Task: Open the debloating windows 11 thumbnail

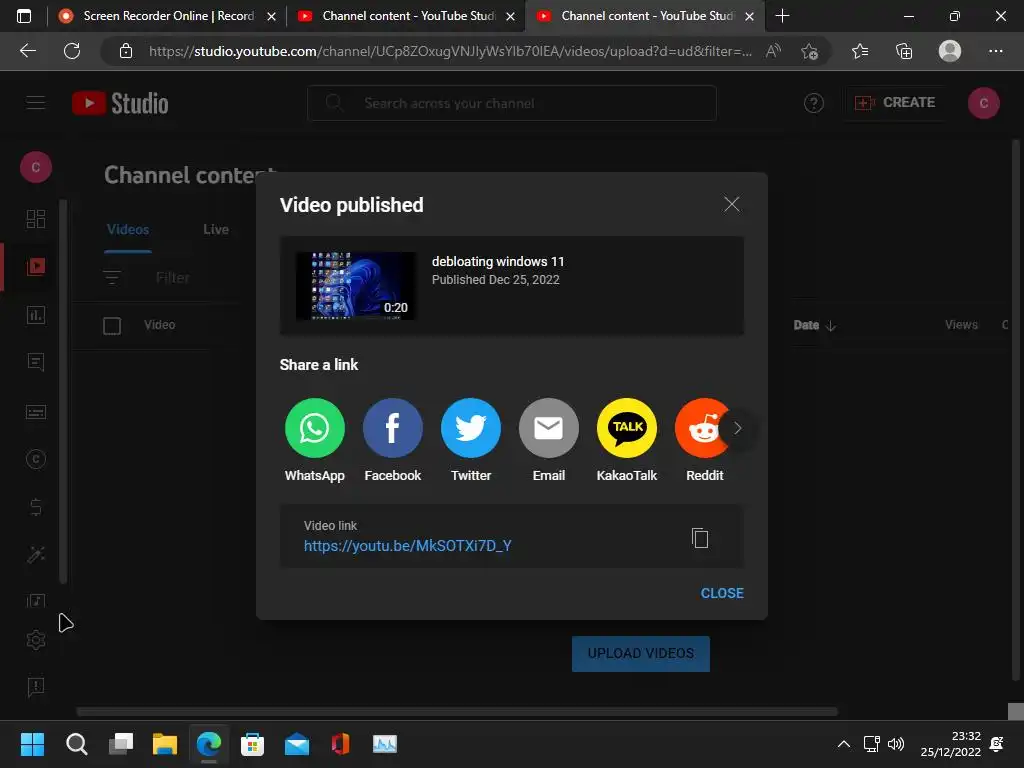Action: [356, 286]
